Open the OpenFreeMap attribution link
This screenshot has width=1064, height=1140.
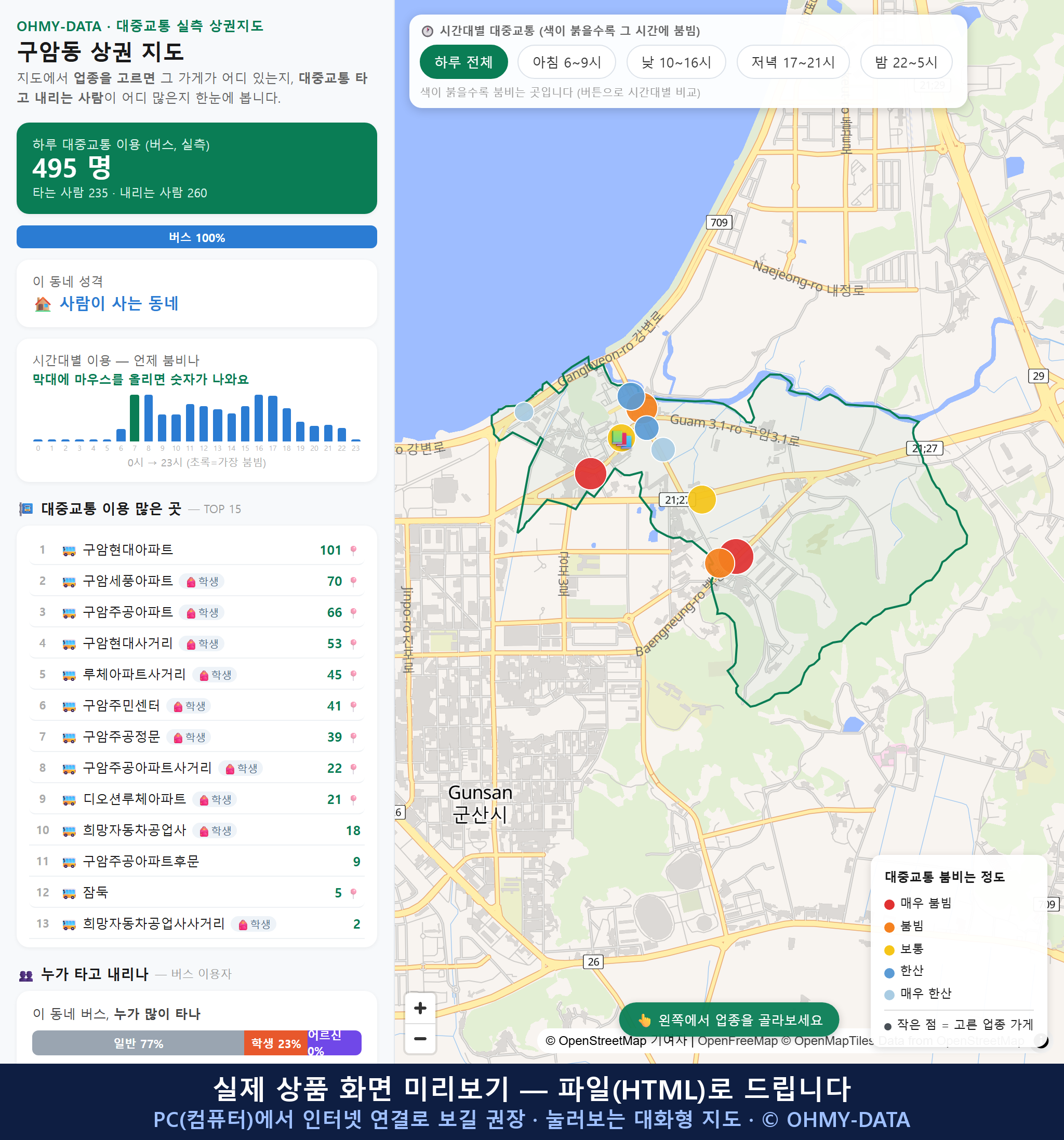pos(737,1041)
